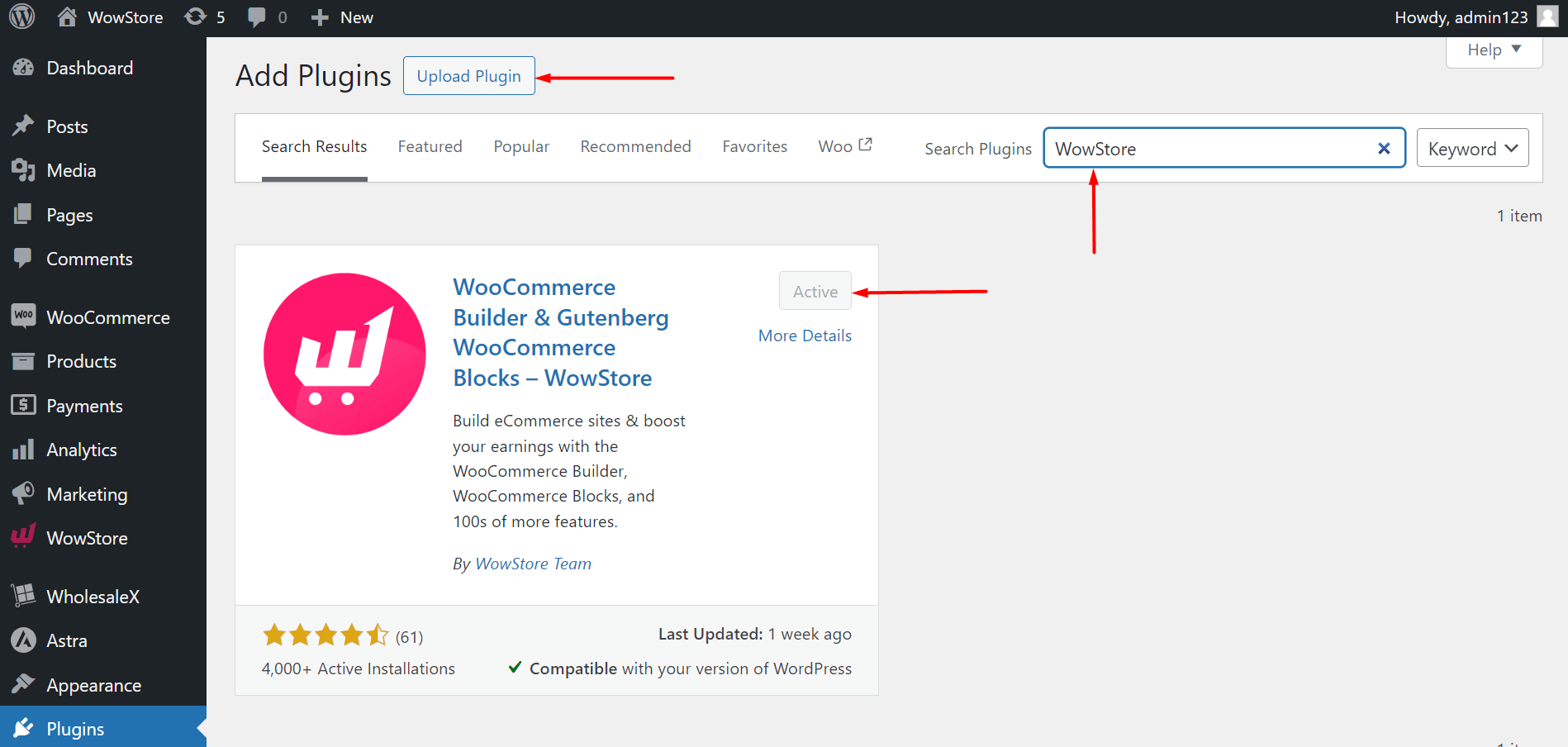The height and width of the screenshot is (747, 1568).
Task: Select the Analytics chart icon
Action: (24, 450)
